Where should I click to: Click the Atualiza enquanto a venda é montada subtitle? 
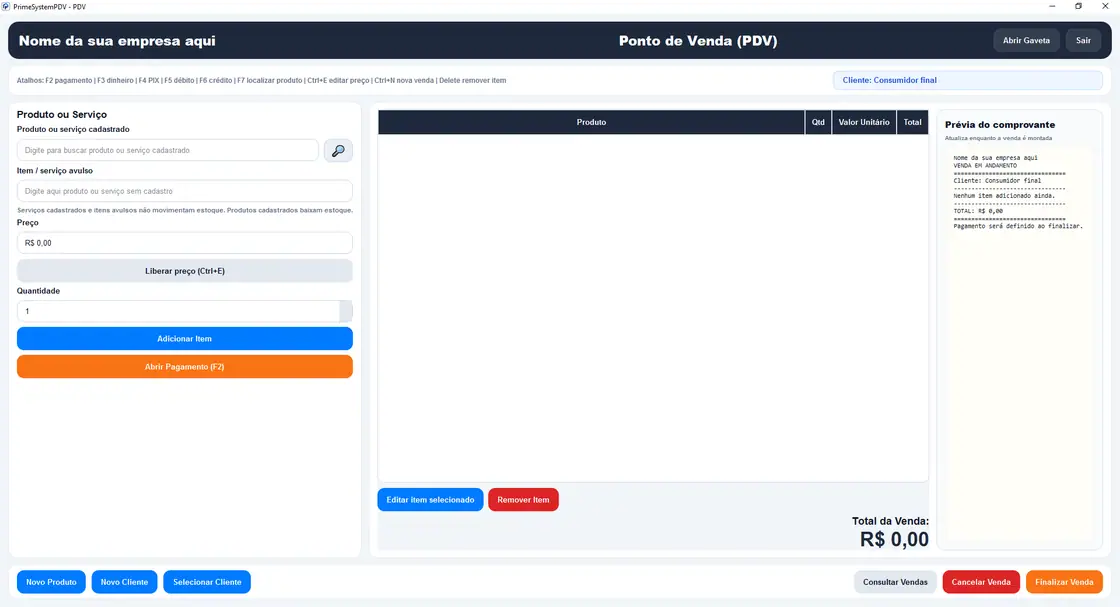point(999,139)
